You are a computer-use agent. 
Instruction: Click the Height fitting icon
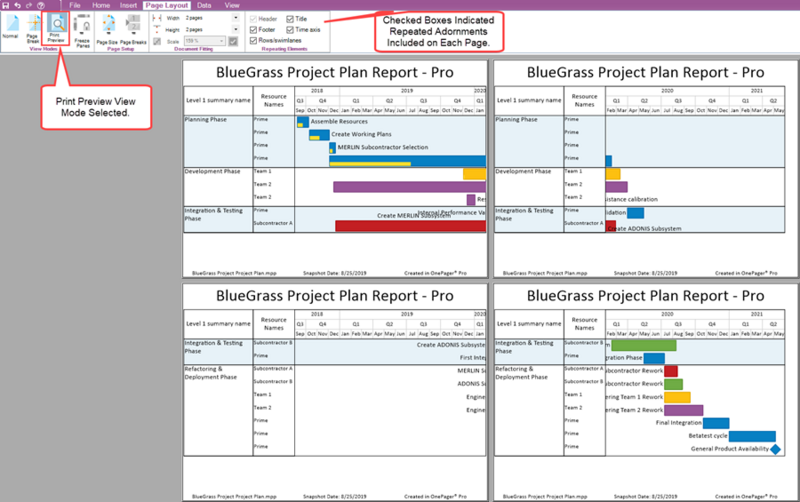(x=157, y=30)
